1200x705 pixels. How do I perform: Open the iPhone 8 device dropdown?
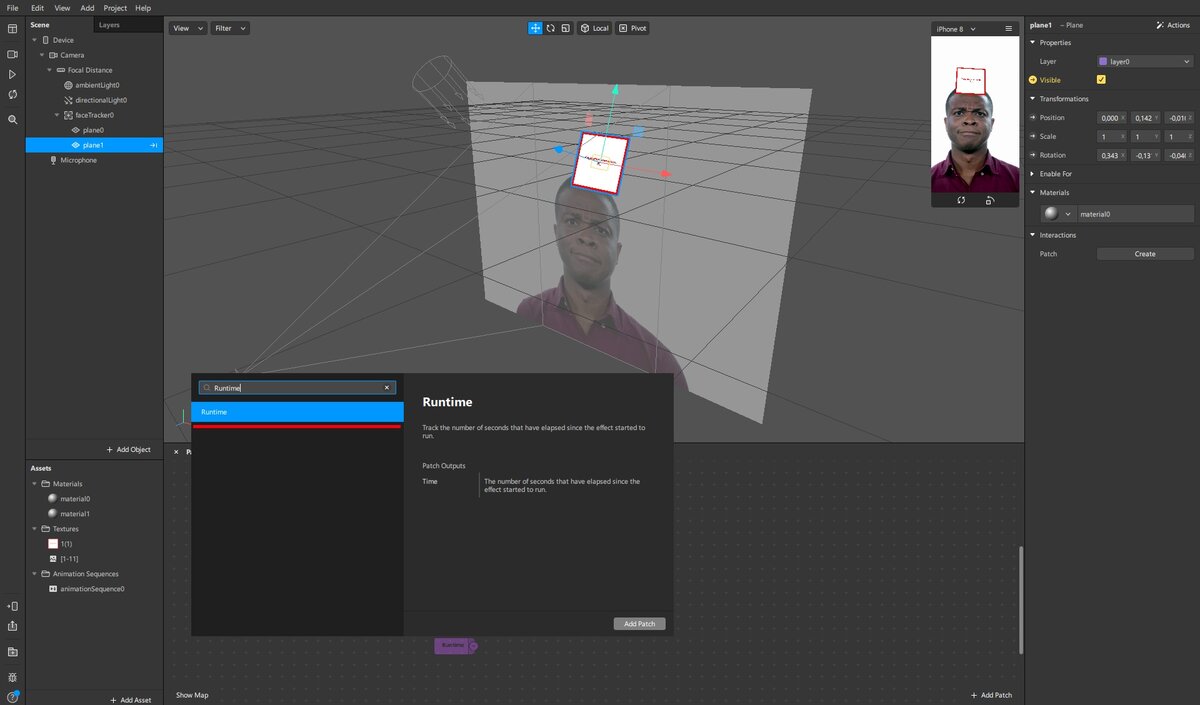point(955,29)
